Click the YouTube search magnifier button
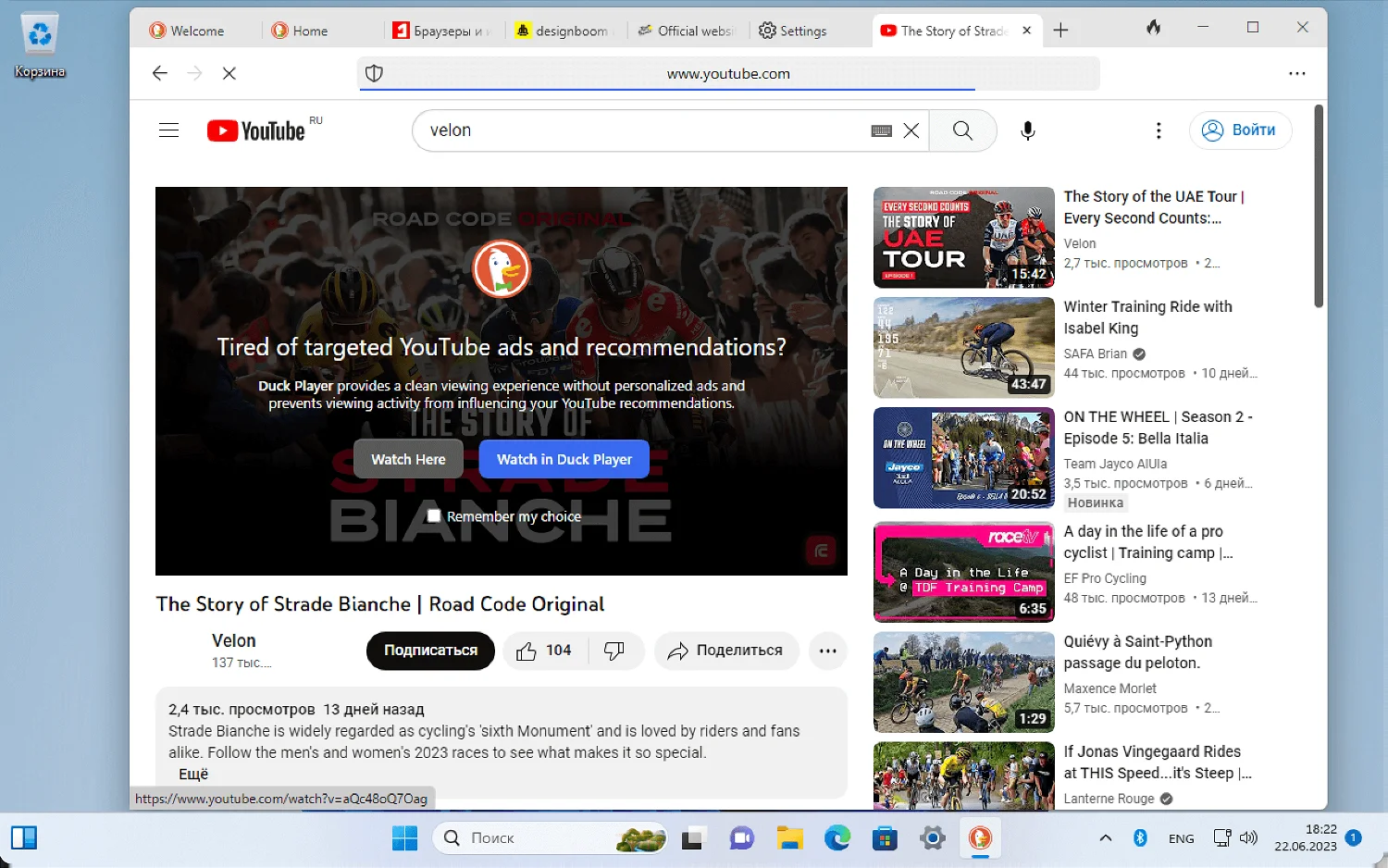This screenshot has width=1388, height=868. coord(962,130)
